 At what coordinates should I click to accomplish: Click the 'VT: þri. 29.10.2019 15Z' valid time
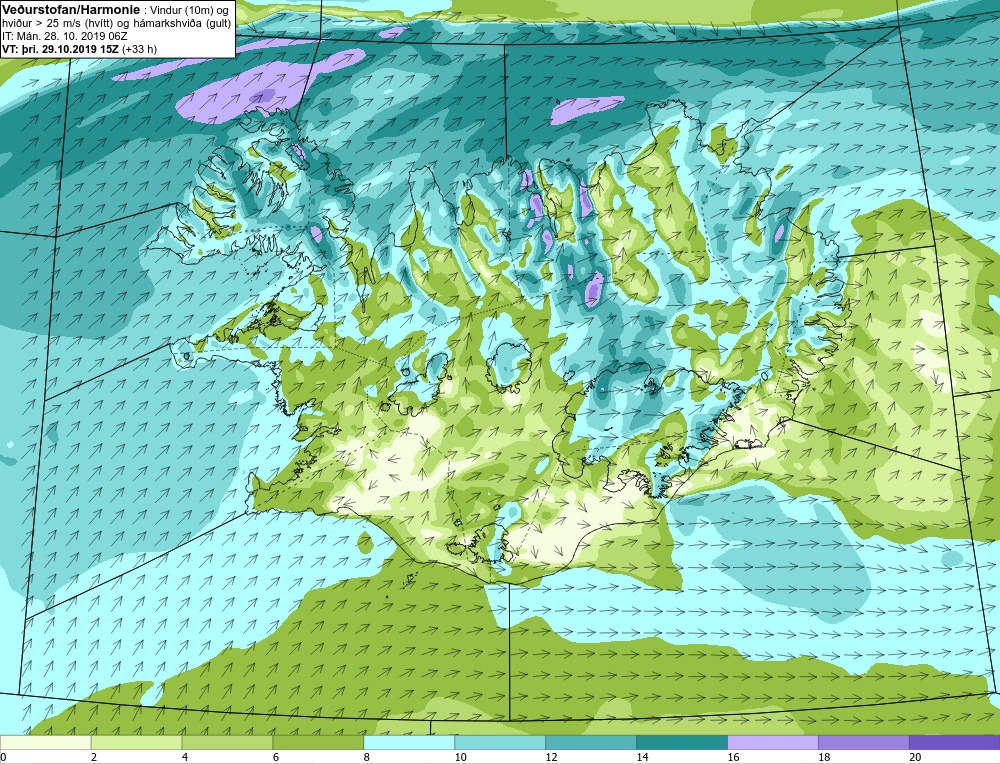click(60, 48)
